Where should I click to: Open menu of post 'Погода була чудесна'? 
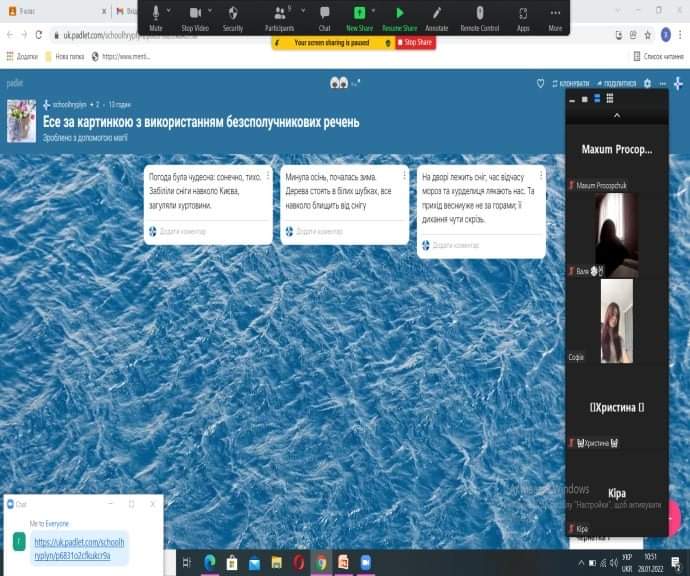(x=268, y=176)
